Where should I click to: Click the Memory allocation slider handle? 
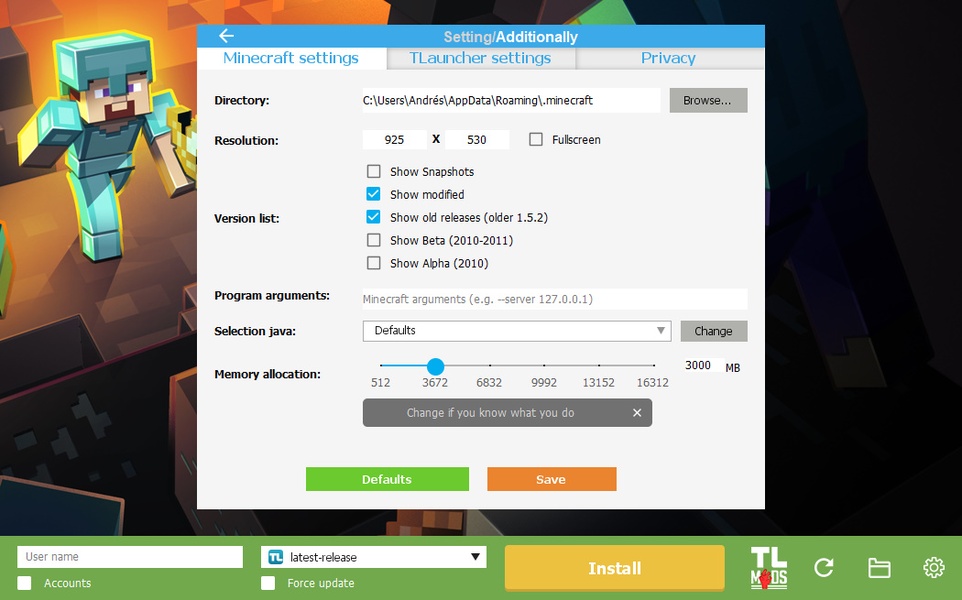[435, 366]
